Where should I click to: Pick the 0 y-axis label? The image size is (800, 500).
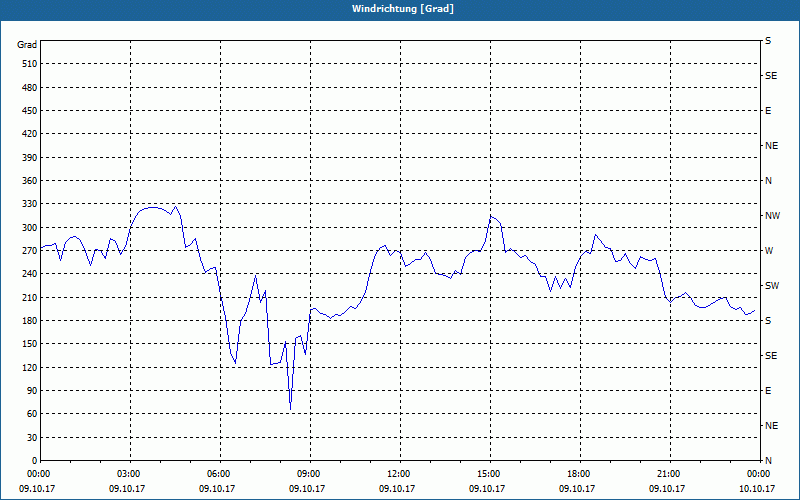pyautogui.click(x=35, y=461)
